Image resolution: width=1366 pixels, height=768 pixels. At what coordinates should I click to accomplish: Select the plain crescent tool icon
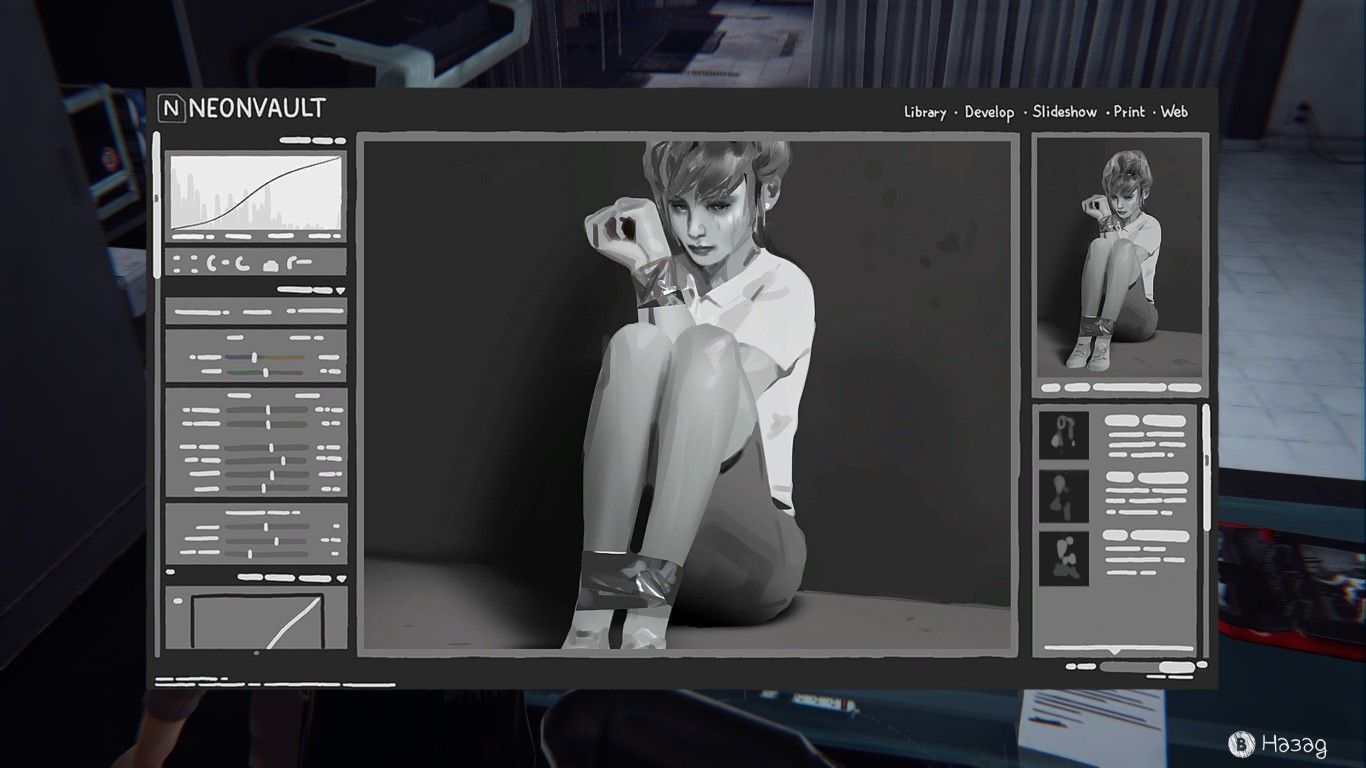pyautogui.click(x=243, y=264)
